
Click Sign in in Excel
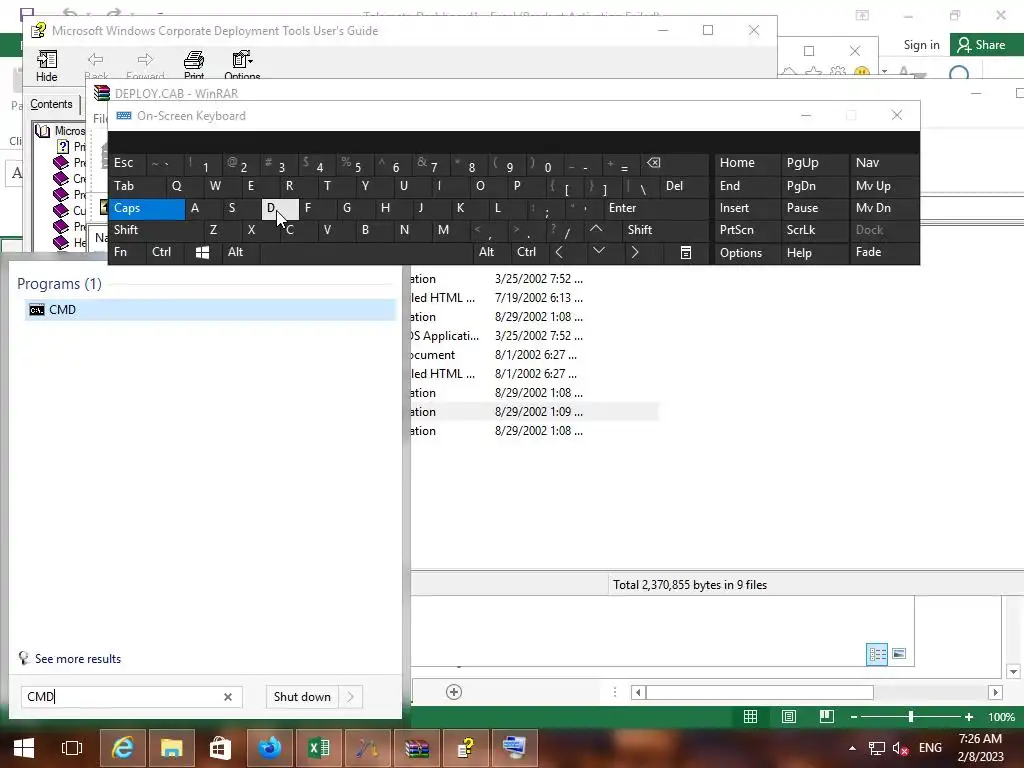(921, 45)
